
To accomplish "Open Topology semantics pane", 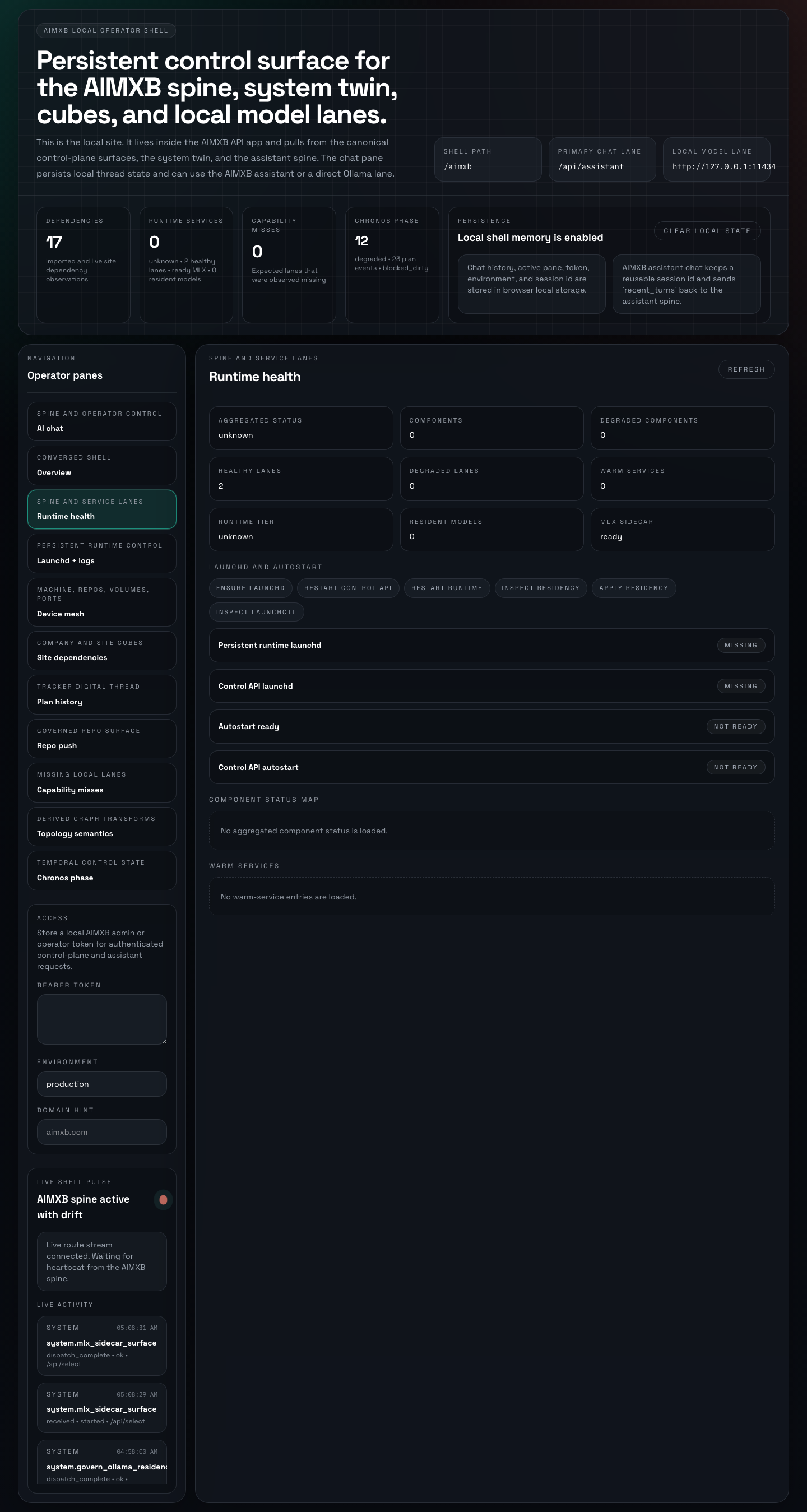I will [x=101, y=827].
